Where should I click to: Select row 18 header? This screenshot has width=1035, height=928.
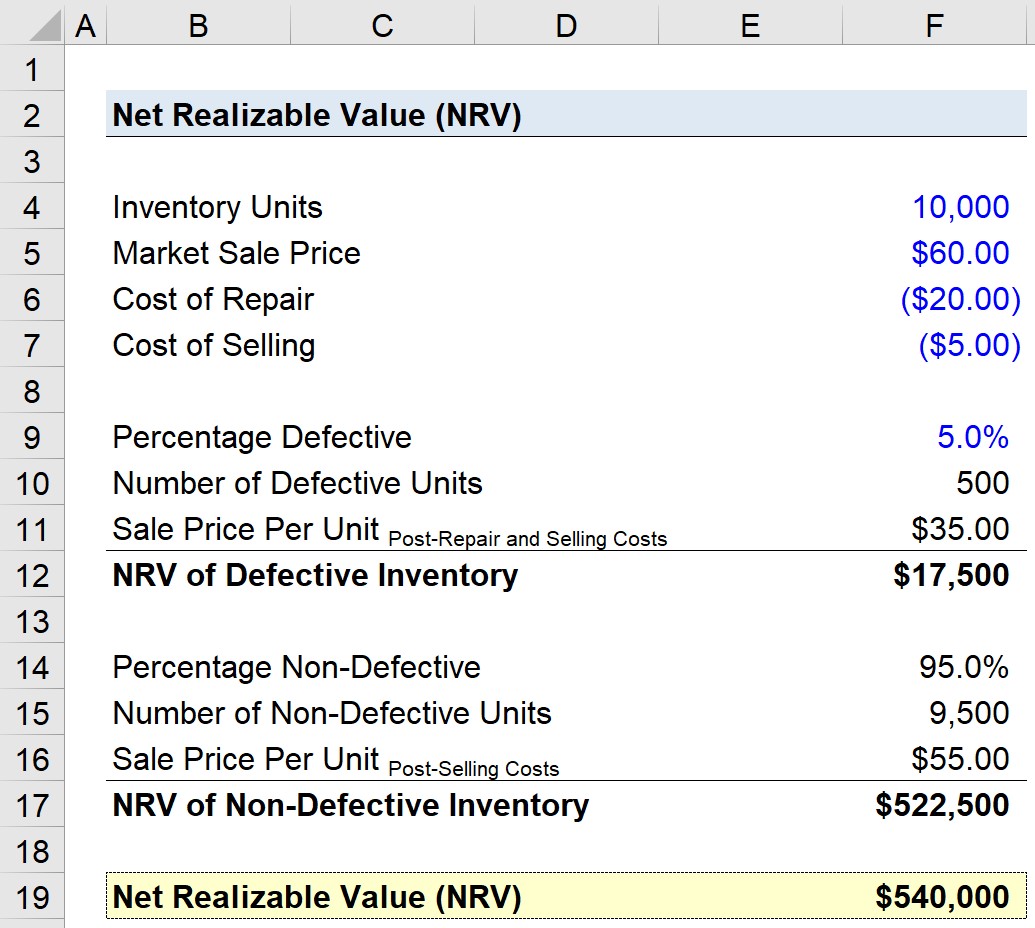32,851
